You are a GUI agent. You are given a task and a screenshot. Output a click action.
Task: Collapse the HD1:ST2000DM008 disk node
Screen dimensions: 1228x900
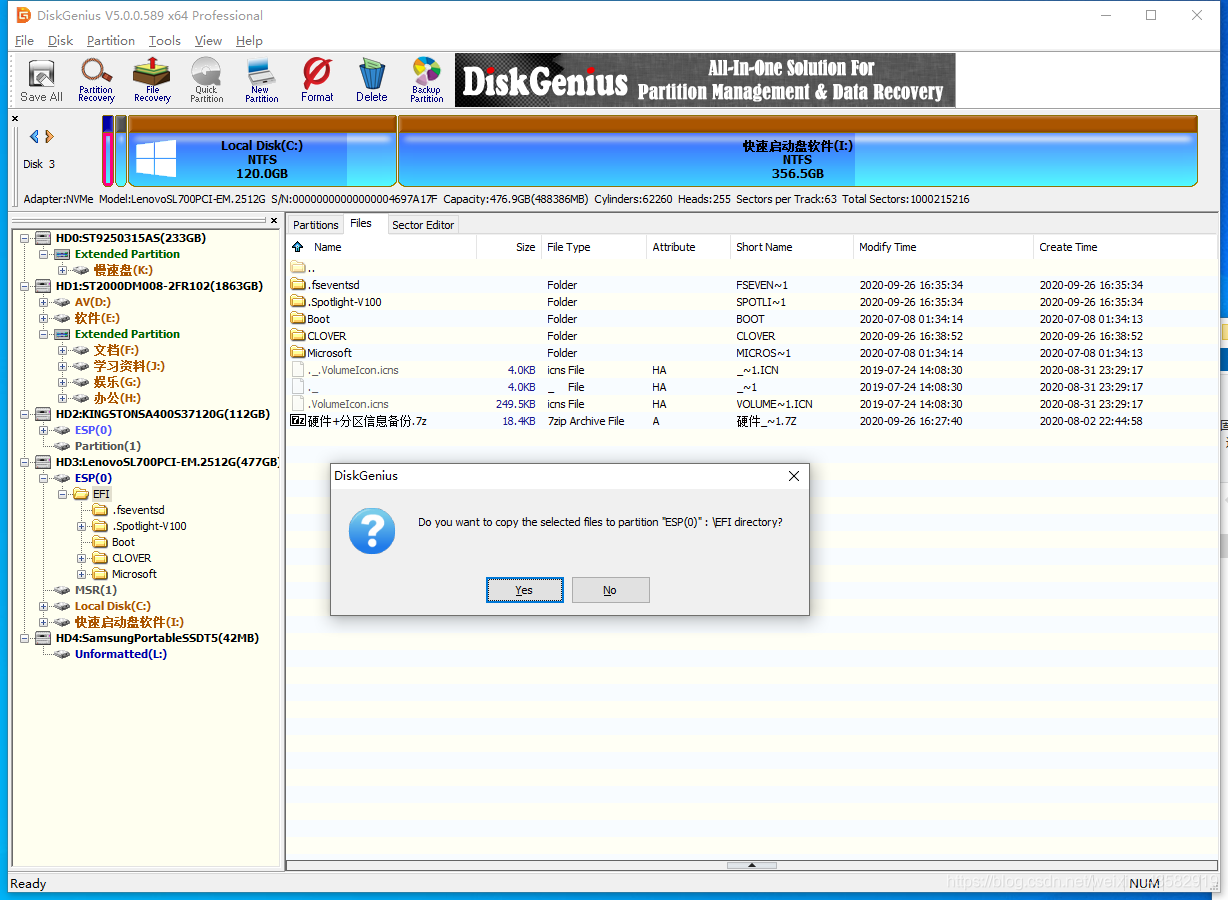coord(24,286)
